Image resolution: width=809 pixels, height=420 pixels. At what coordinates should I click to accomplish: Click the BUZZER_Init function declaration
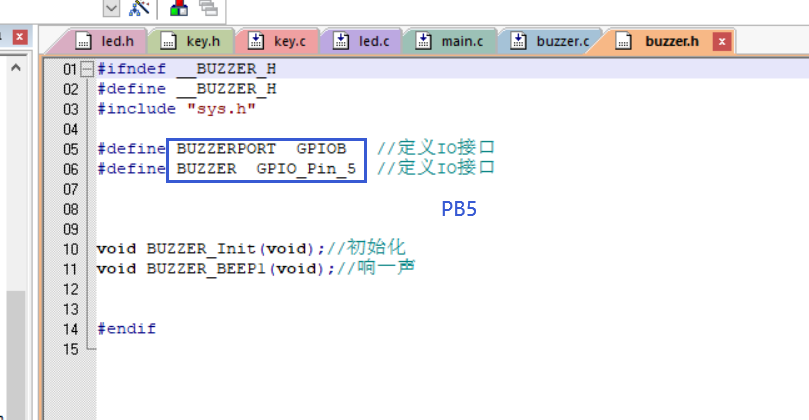pos(211,249)
